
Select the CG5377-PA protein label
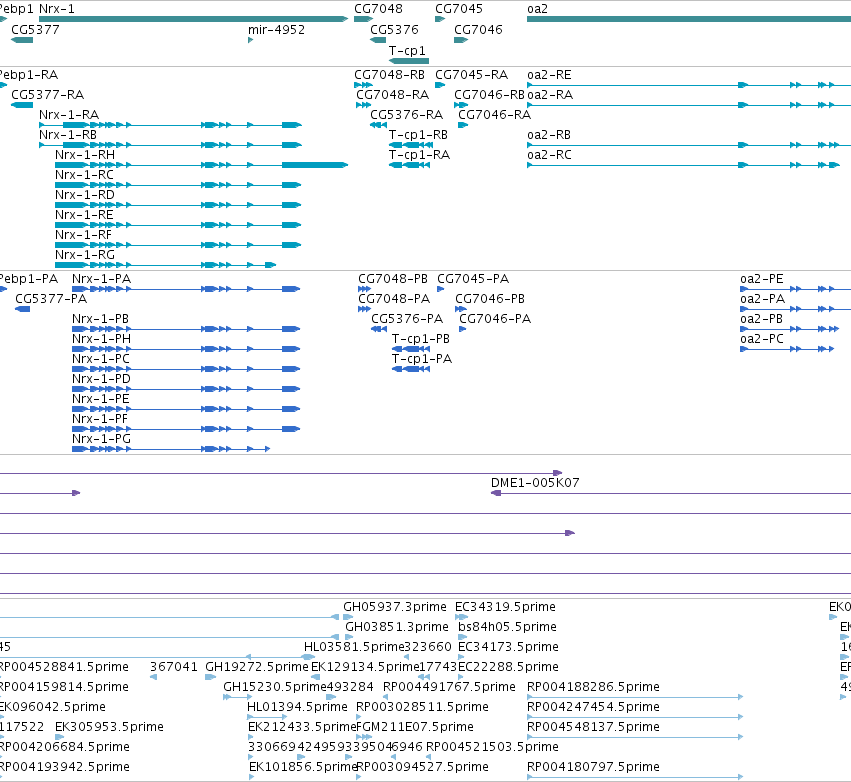click(x=51, y=299)
